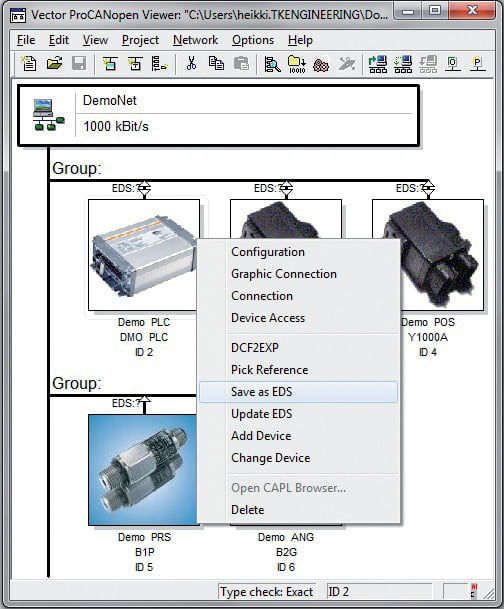504x609 pixels.
Task: Select DCF2EXP from the context menu
Action: coord(298,348)
